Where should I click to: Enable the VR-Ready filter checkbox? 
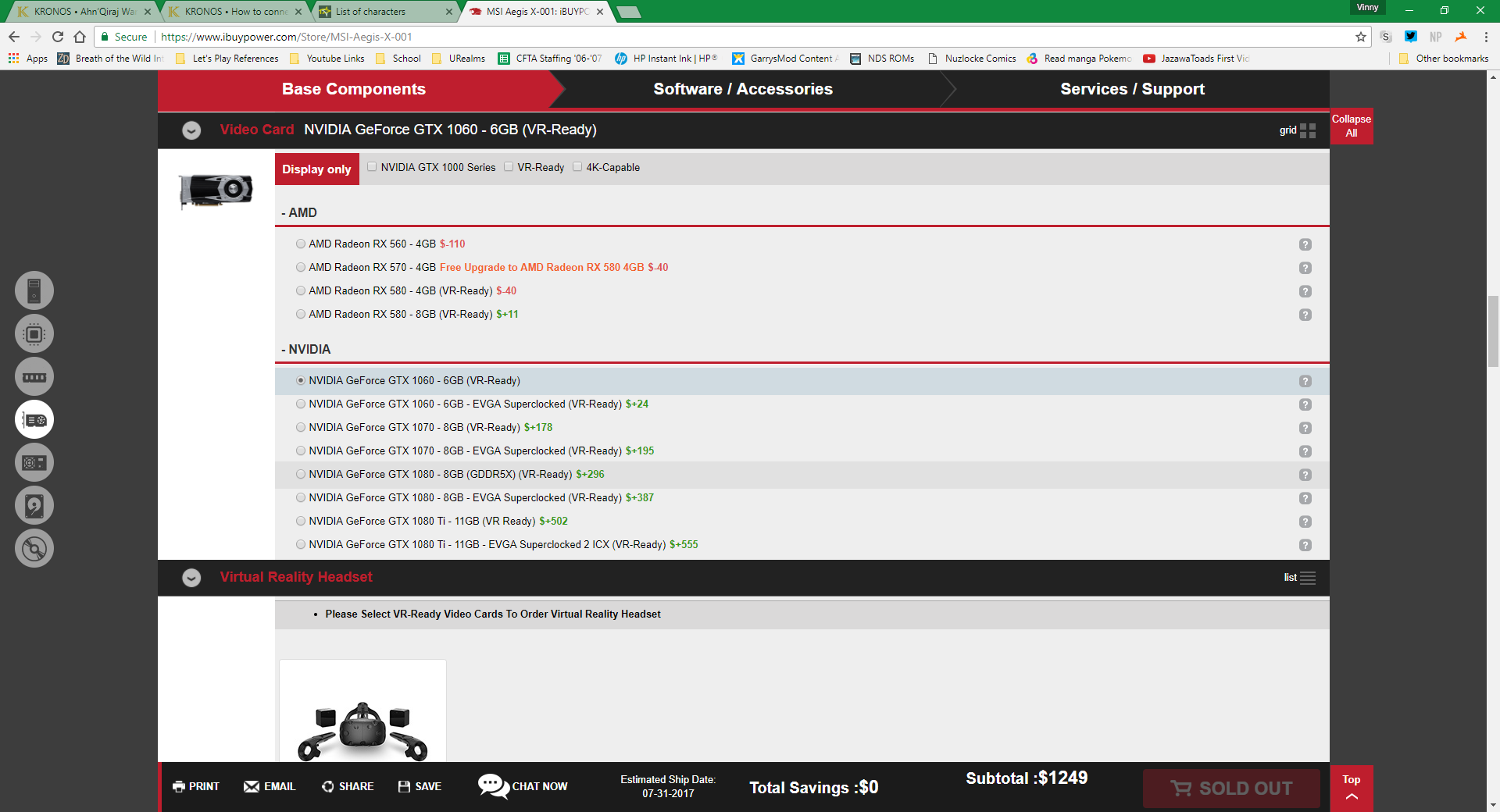[509, 167]
